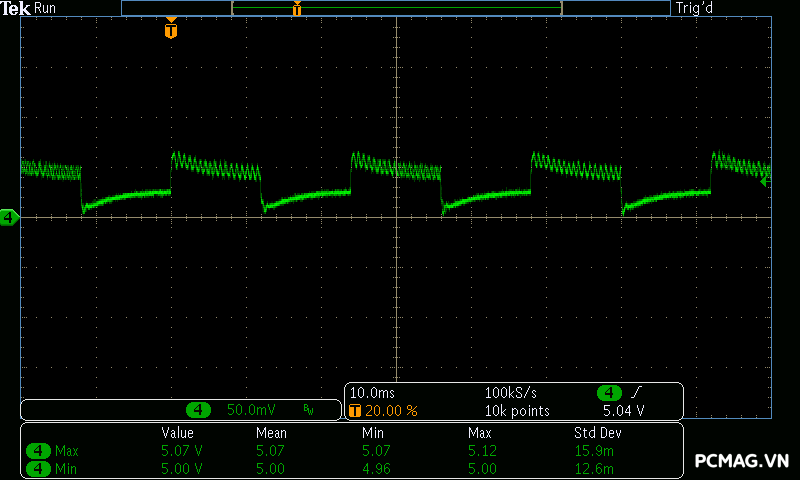Open the 10k points record length setting
The height and width of the screenshot is (480, 800).
[x=517, y=411]
